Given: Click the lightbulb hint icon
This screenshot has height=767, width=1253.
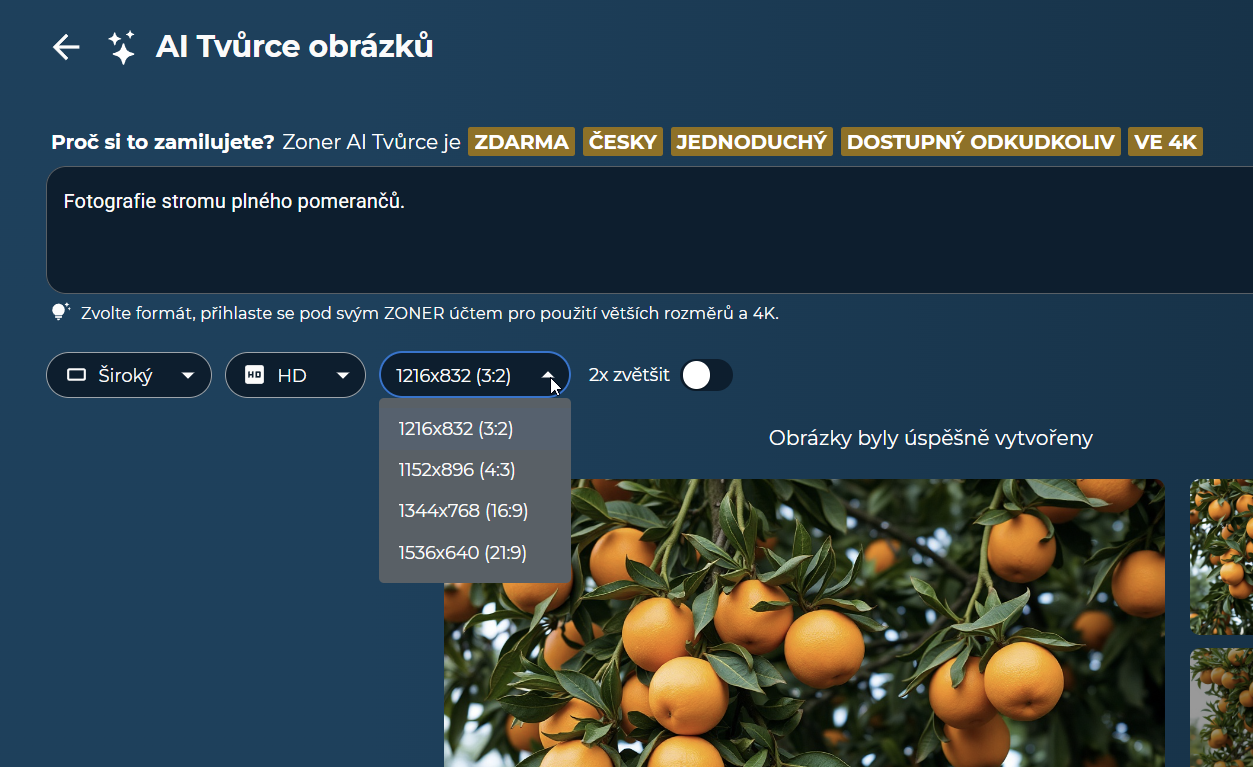Looking at the screenshot, I should pyautogui.click(x=61, y=312).
